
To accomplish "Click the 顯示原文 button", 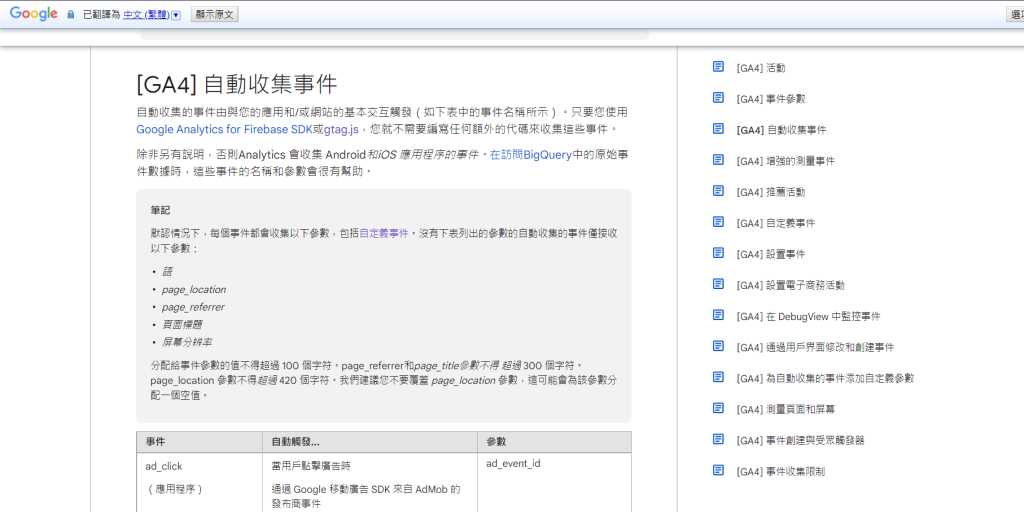I will coord(214,14).
